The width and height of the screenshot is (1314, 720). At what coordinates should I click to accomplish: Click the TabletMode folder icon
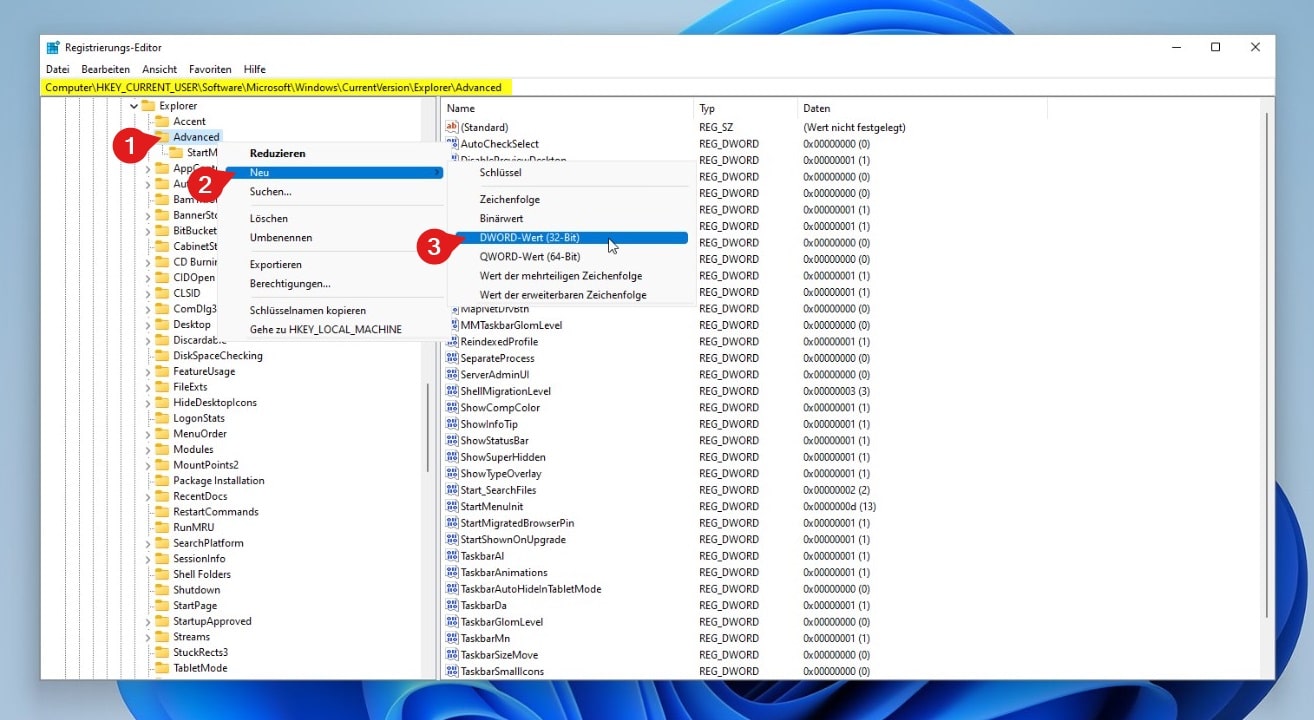pos(162,668)
